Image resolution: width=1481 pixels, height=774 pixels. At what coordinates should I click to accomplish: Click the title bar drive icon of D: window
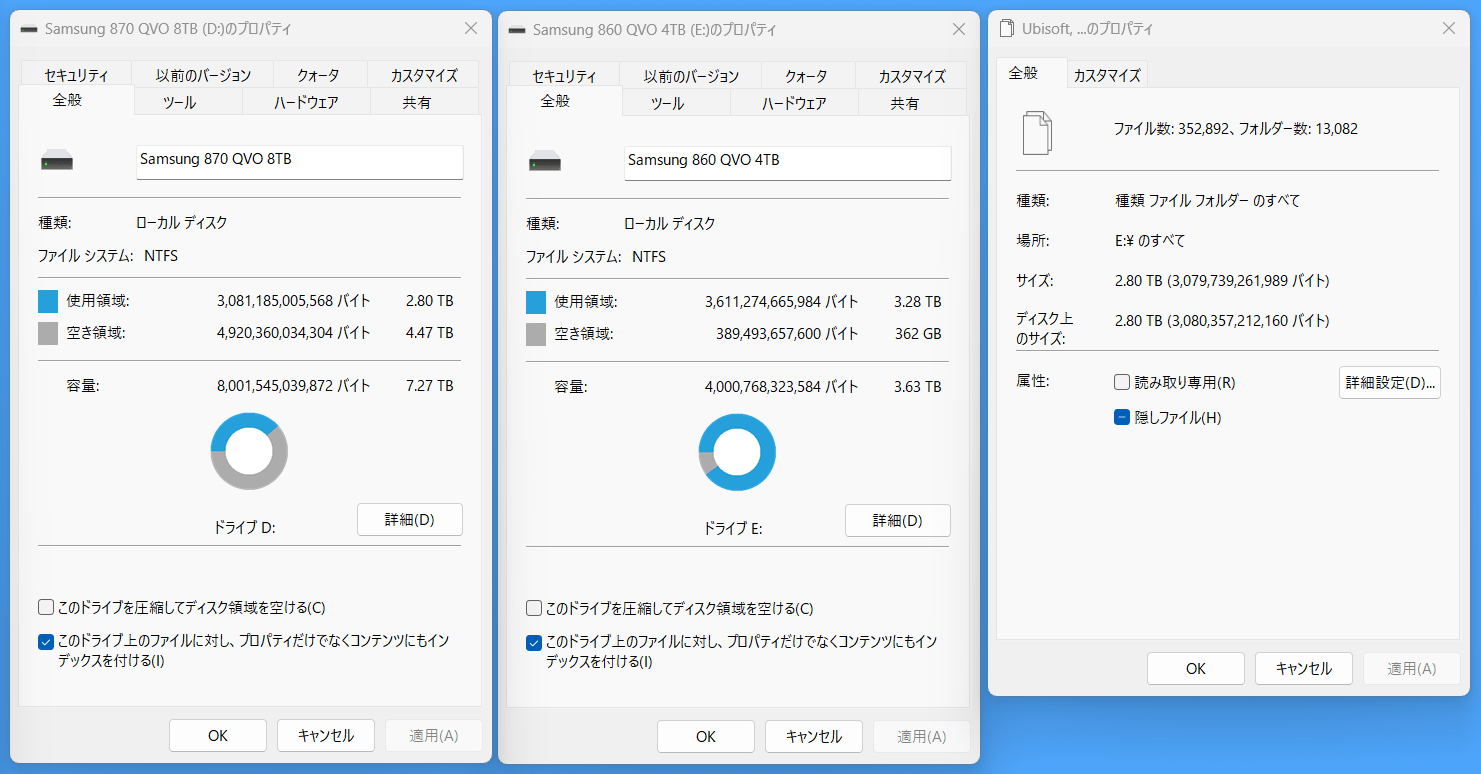tap(28, 29)
